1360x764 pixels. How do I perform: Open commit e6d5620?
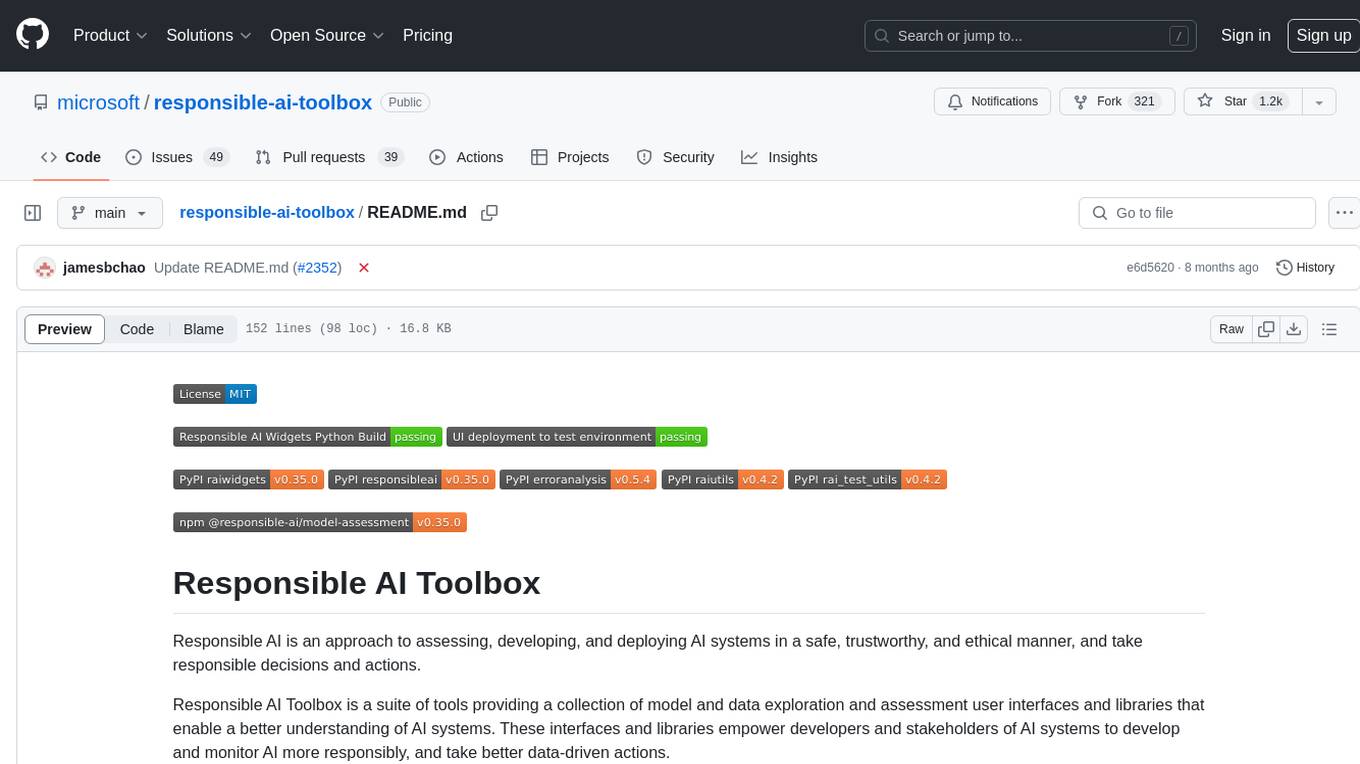pyautogui.click(x=1150, y=268)
